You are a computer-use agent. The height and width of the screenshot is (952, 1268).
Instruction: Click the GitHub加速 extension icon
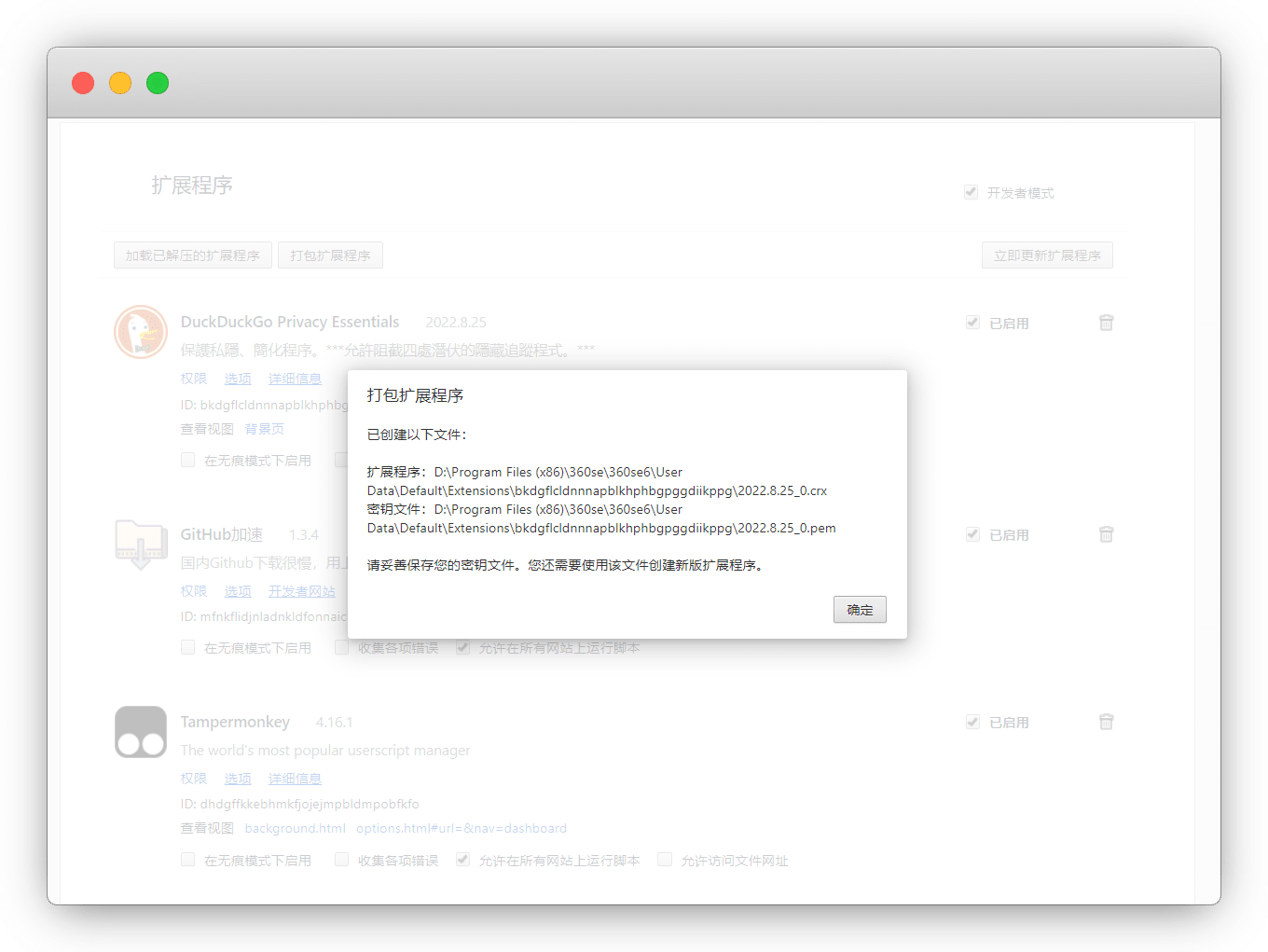(x=141, y=545)
